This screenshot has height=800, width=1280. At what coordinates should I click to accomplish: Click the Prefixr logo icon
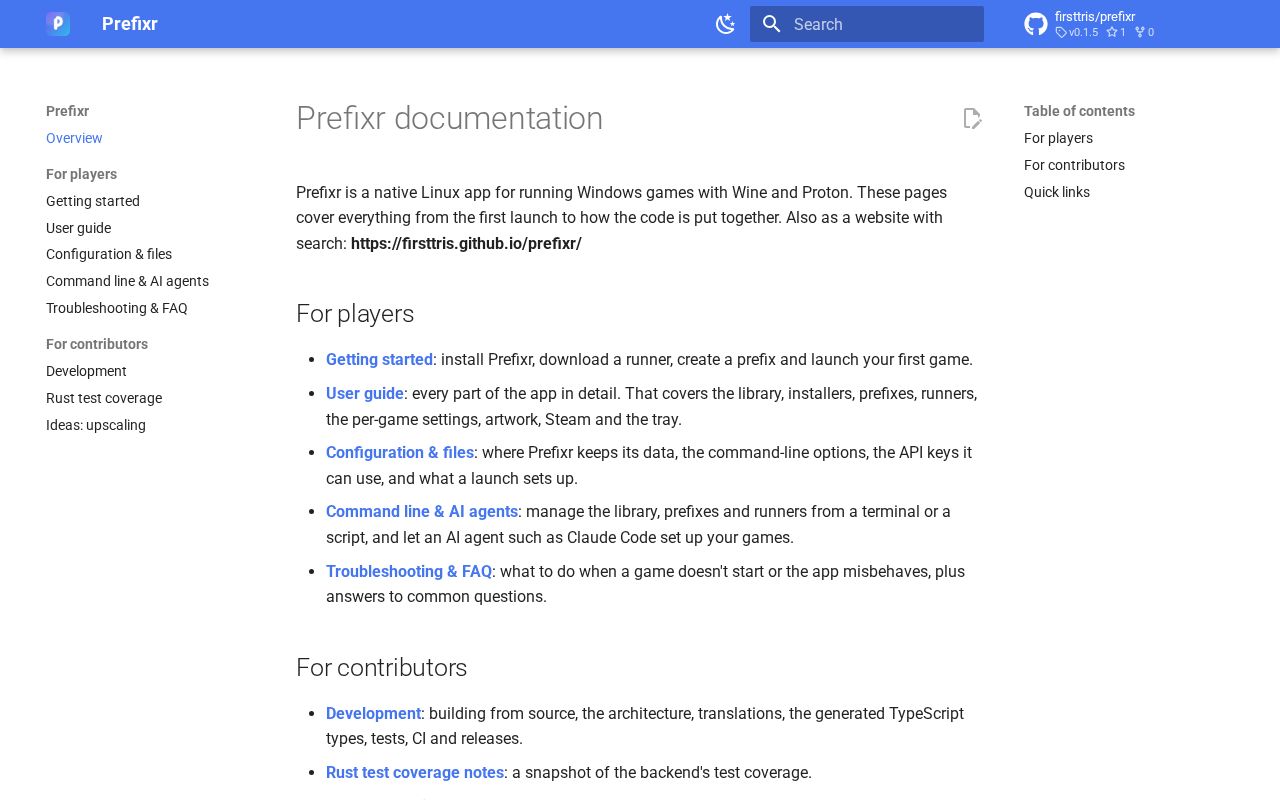click(x=58, y=24)
